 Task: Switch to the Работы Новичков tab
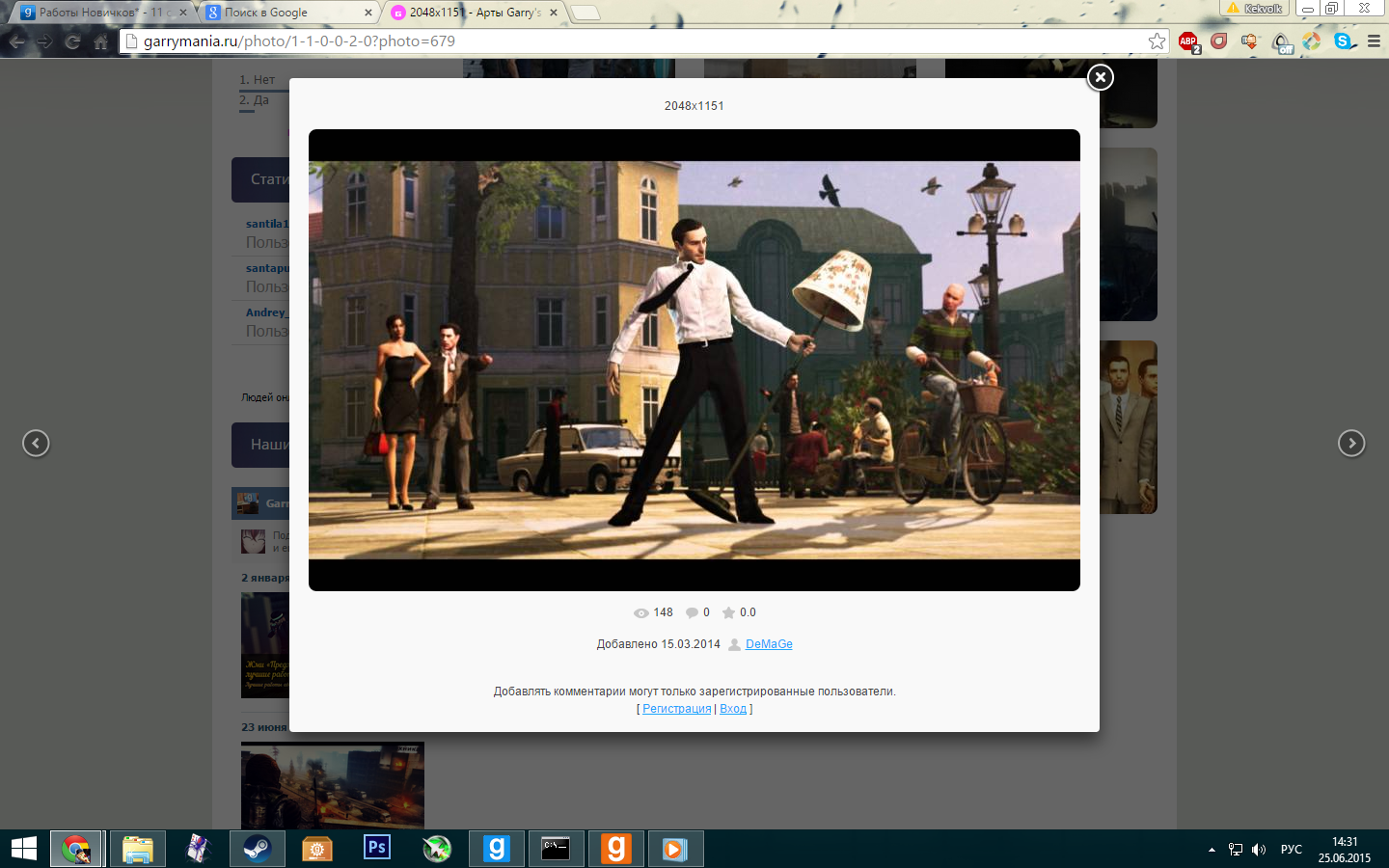[x=101, y=13]
